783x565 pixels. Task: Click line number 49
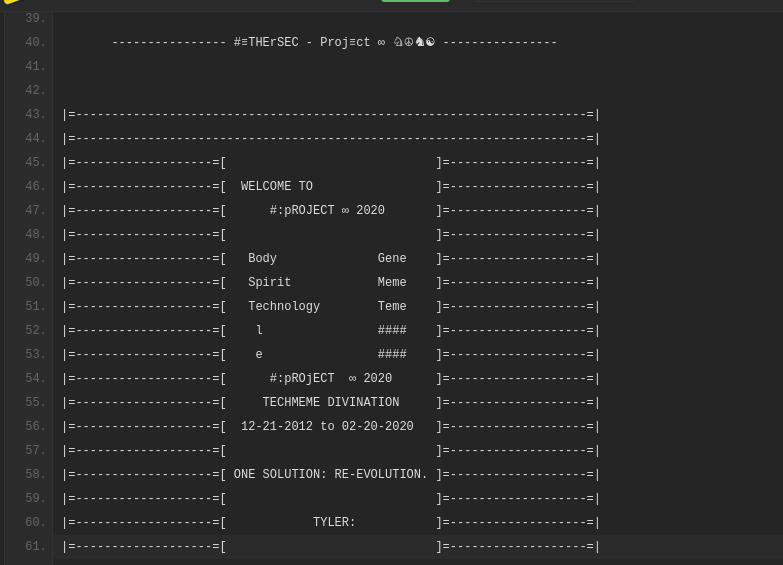coord(35,258)
